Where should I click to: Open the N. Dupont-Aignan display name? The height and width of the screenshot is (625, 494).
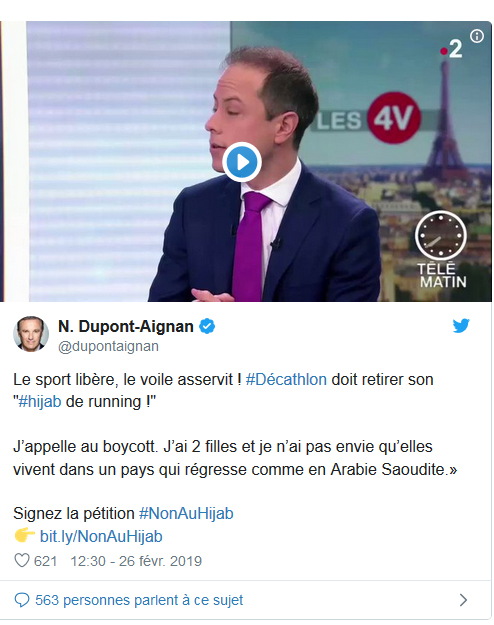(126, 326)
